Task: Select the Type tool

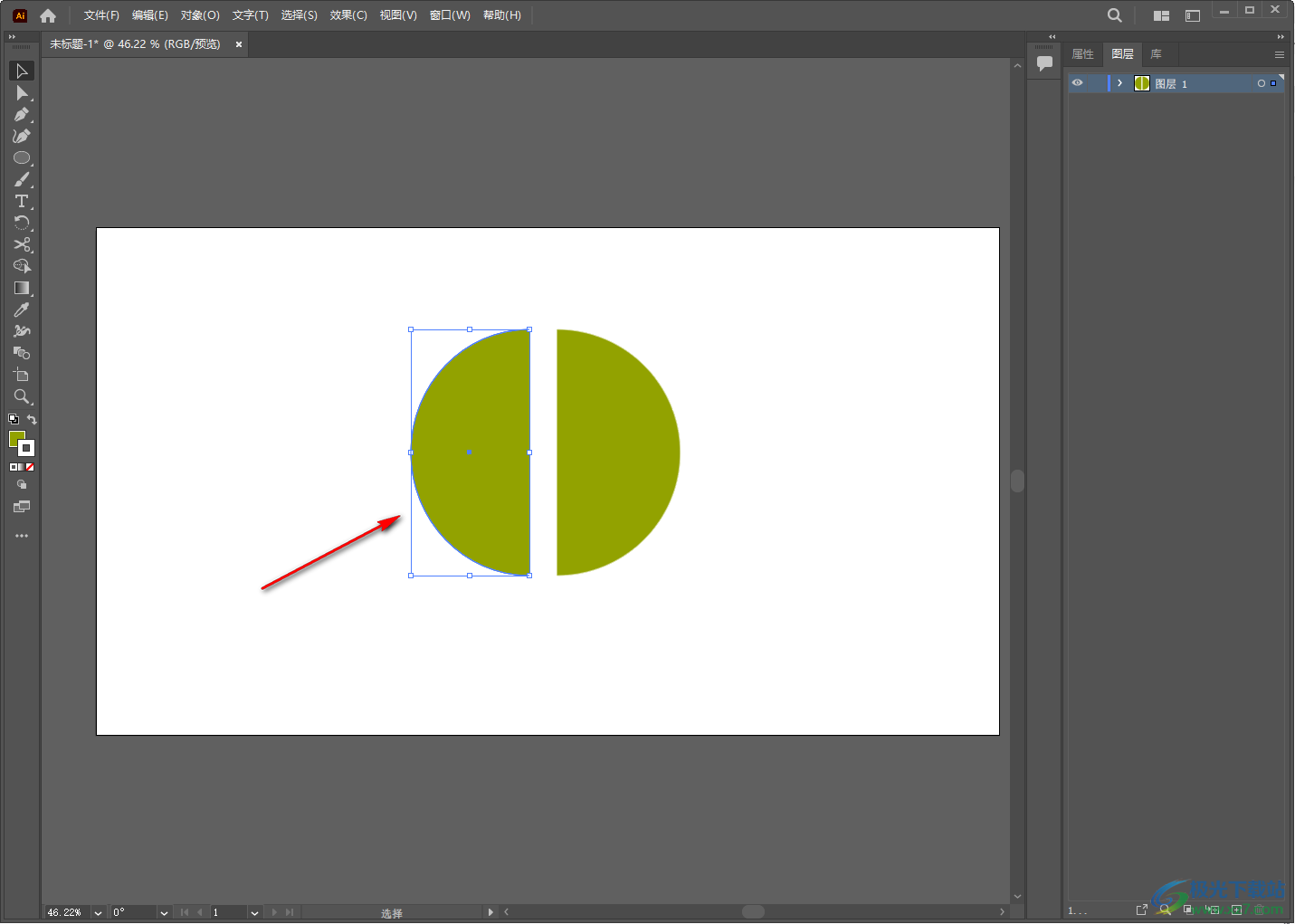Action: tap(22, 201)
